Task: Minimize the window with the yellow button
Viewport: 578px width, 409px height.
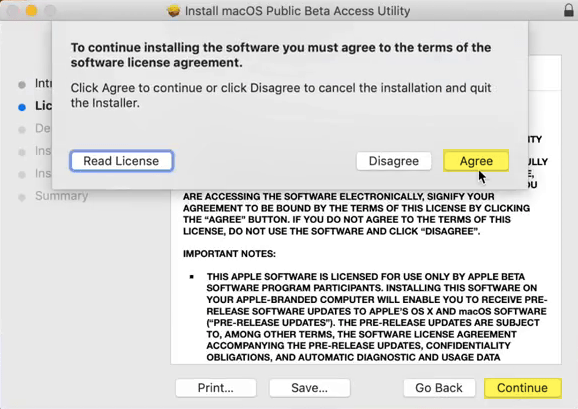Action: pos(31,11)
